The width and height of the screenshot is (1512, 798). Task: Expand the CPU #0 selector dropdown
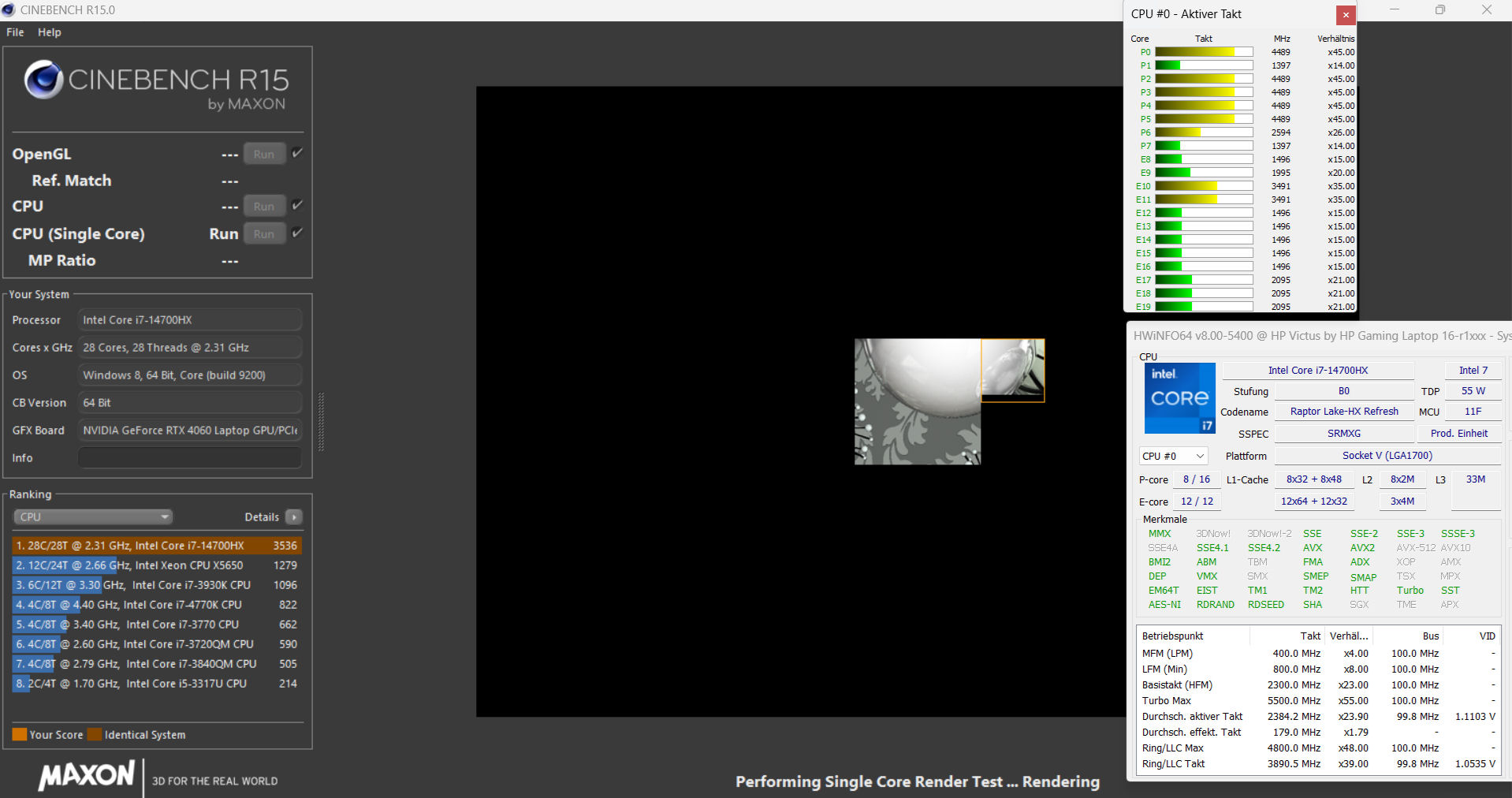coord(1173,456)
